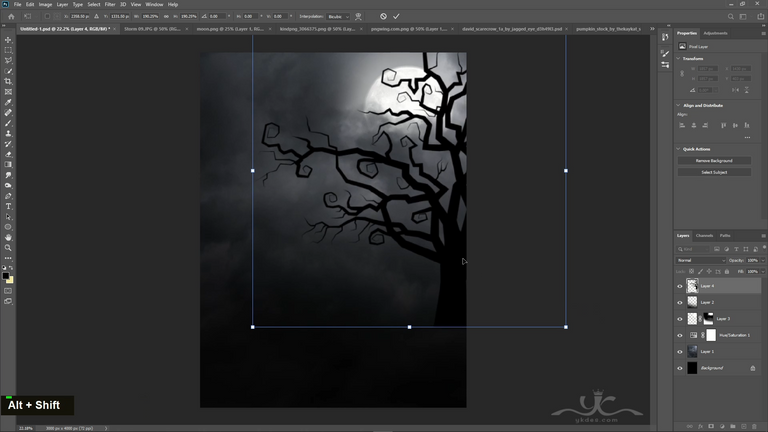
Task: Open the Fill dropdown arrow
Action: click(x=763, y=271)
